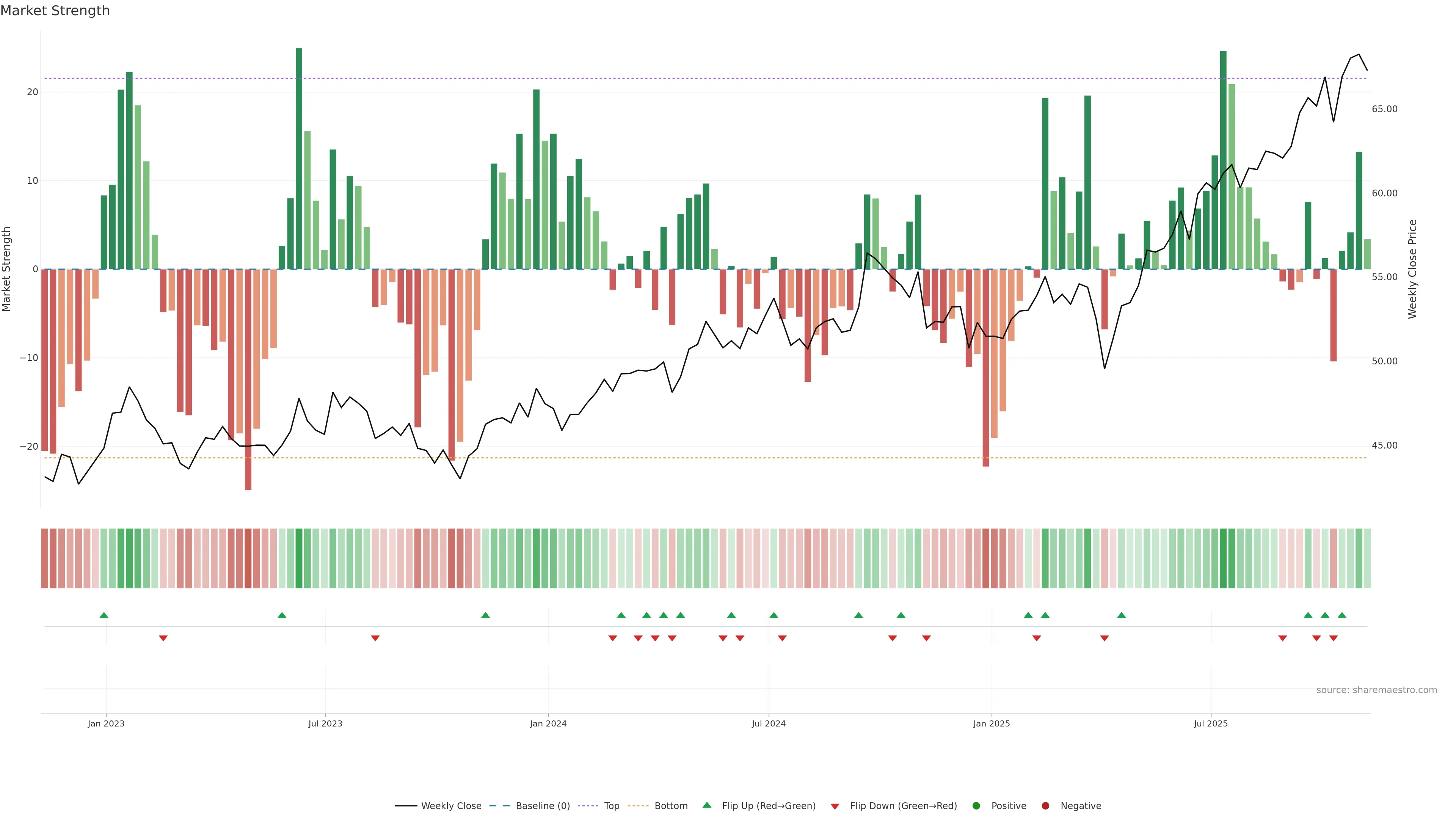Image resolution: width=1456 pixels, height=819 pixels.
Task: Click the tallest green bar near Jul 2023
Action: tap(299, 158)
